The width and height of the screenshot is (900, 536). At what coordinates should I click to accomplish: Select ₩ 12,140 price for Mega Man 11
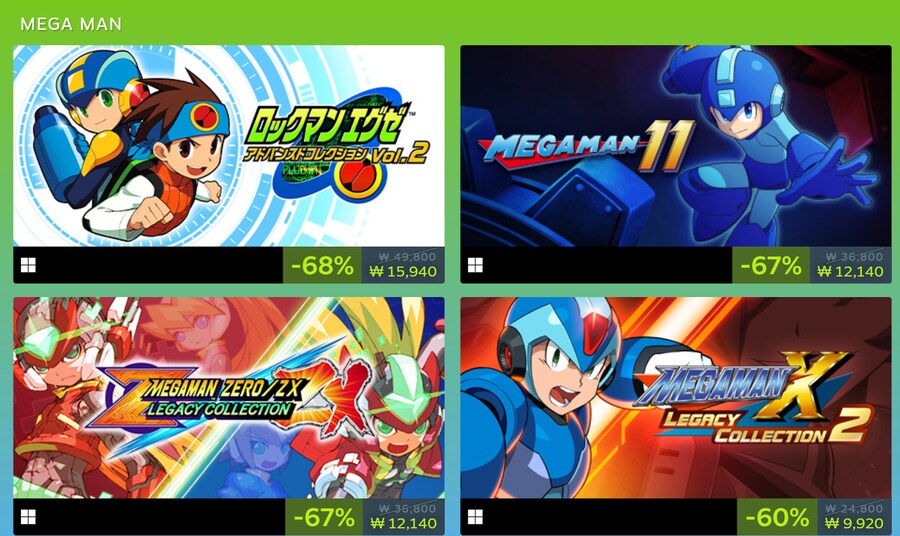[x=850, y=271]
